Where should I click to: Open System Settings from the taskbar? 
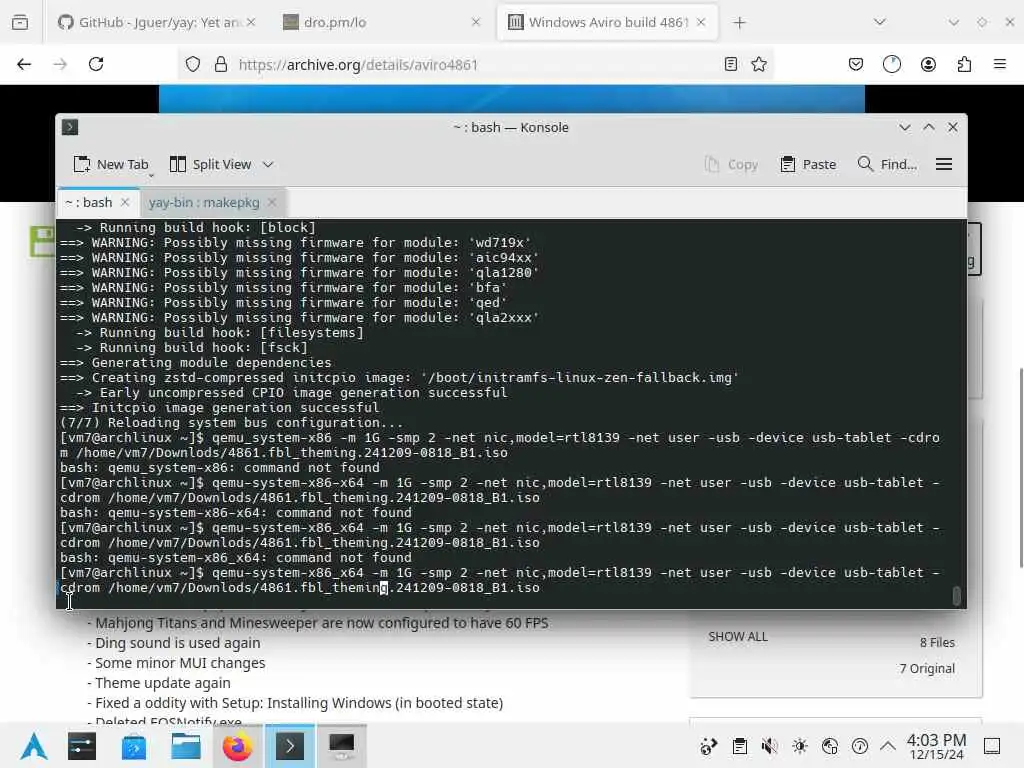tap(82, 746)
